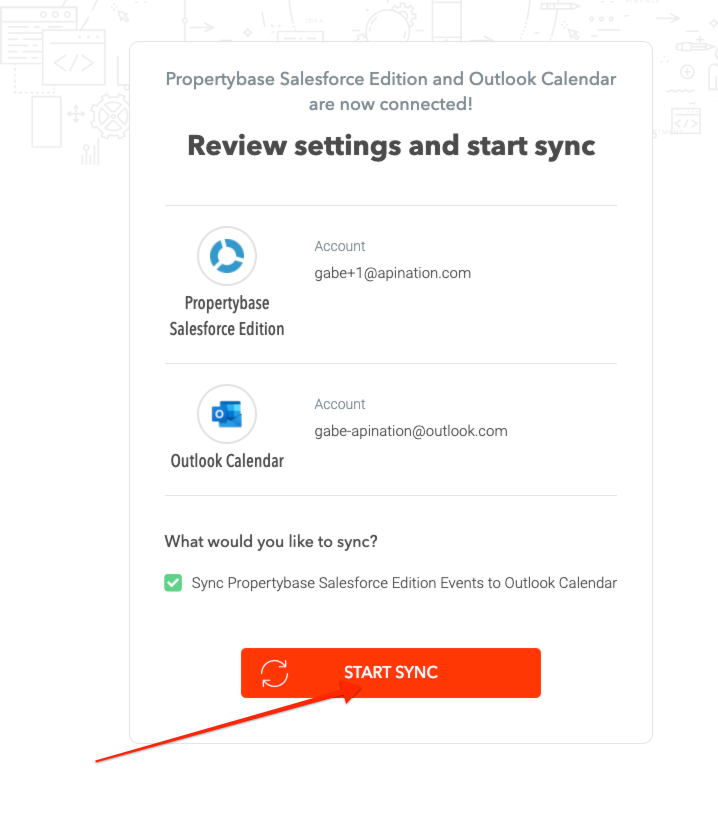Click the Propertybase Salesforce Edition name label

point(227,315)
